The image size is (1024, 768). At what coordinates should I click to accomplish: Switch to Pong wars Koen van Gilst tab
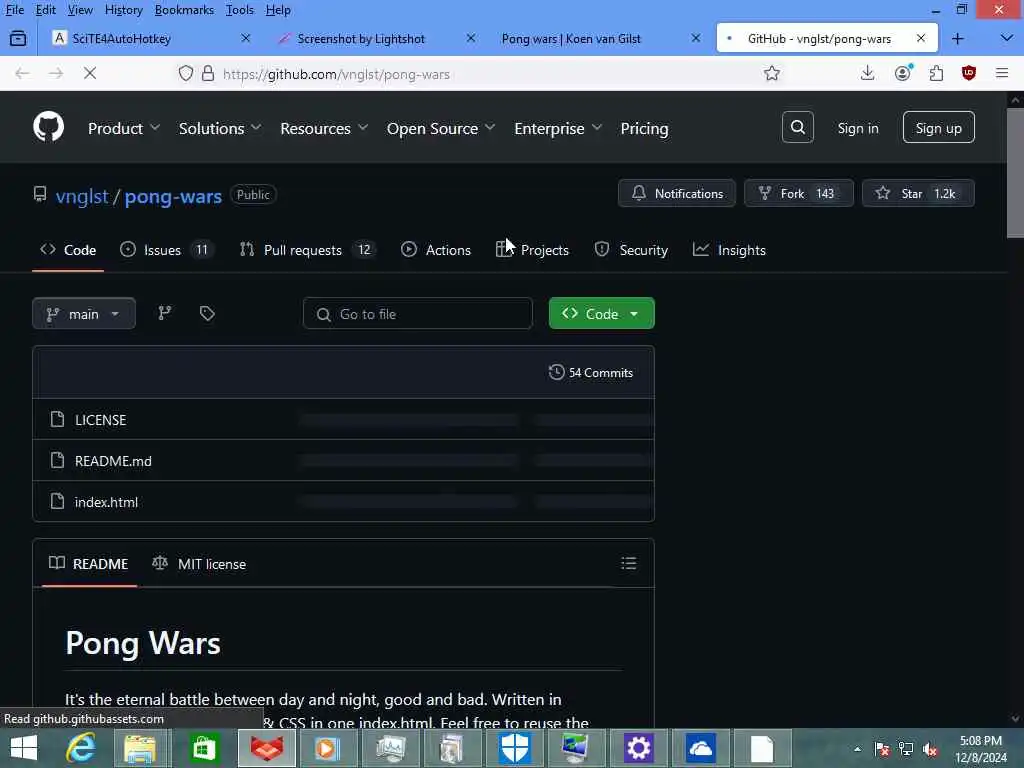pos(599,39)
